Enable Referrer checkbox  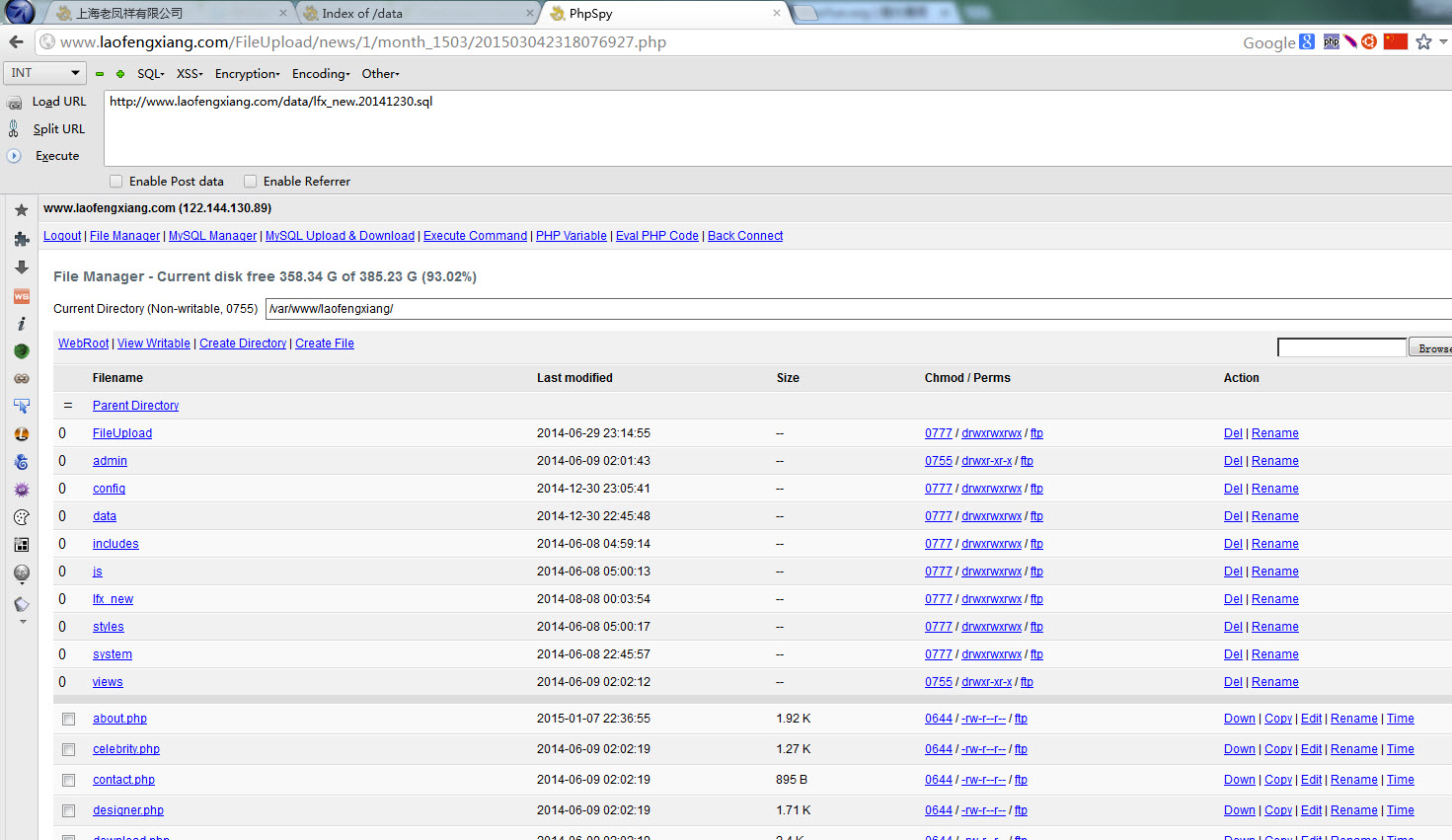tap(250, 182)
